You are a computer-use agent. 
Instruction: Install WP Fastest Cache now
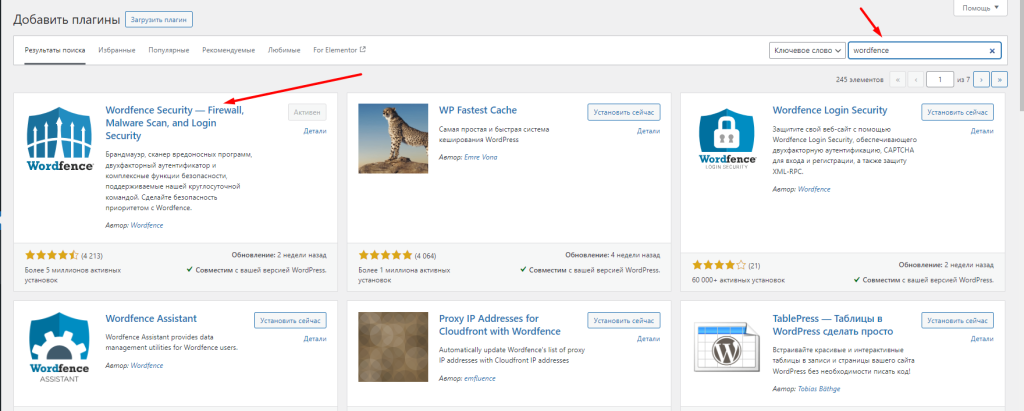pos(624,112)
